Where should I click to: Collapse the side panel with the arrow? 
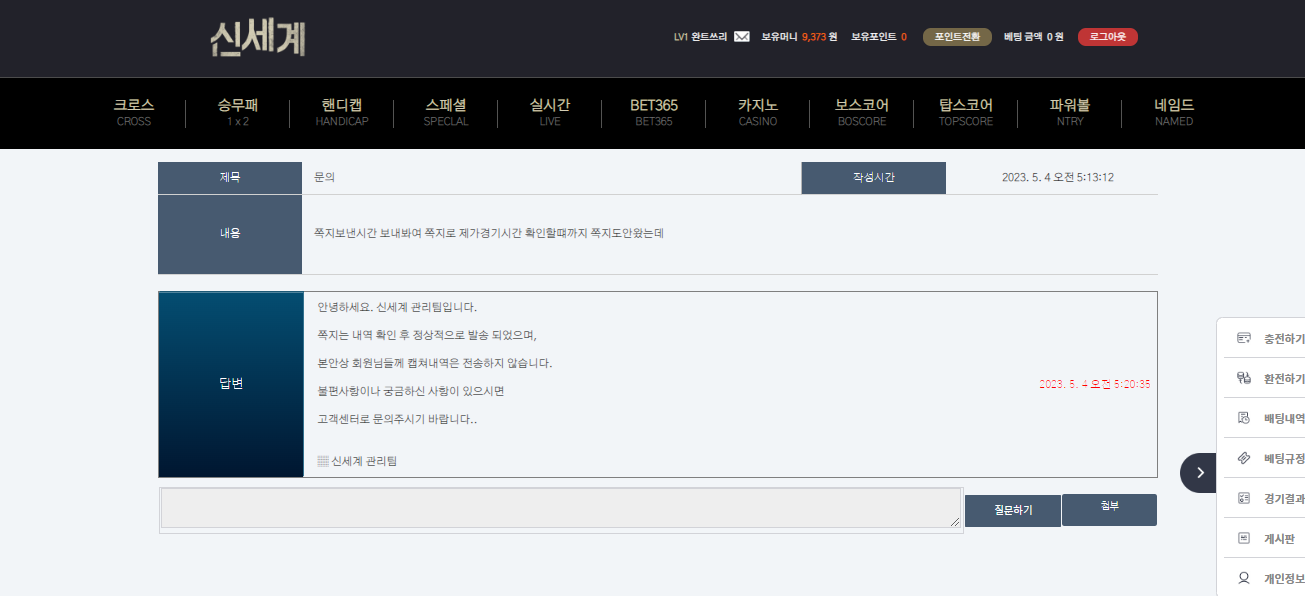point(1199,473)
